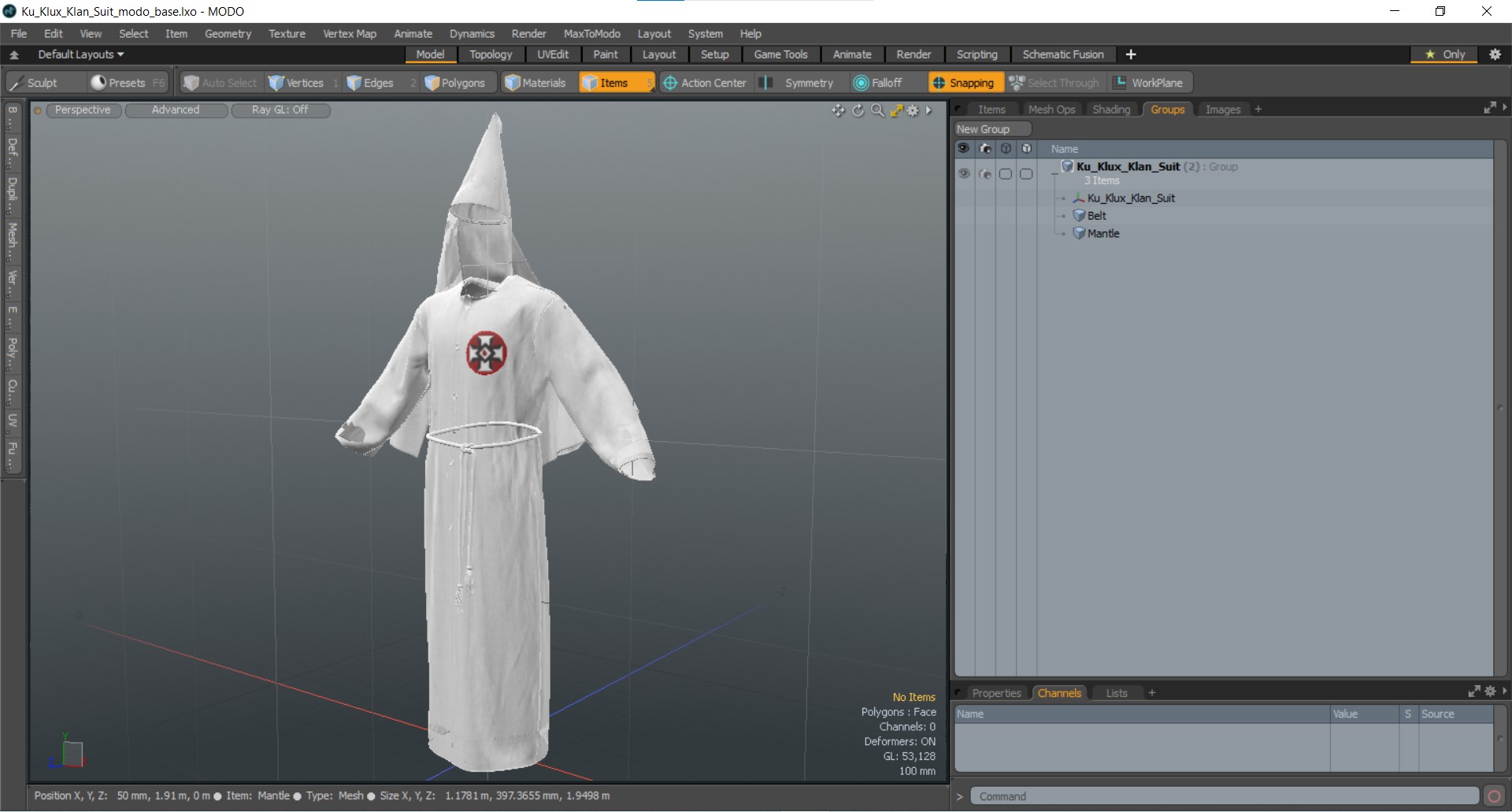The height and width of the screenshot is (812, 1512).
Task: Toggle viewport lock orange dot
Action: pyautogui.click(x=37, y=110)
